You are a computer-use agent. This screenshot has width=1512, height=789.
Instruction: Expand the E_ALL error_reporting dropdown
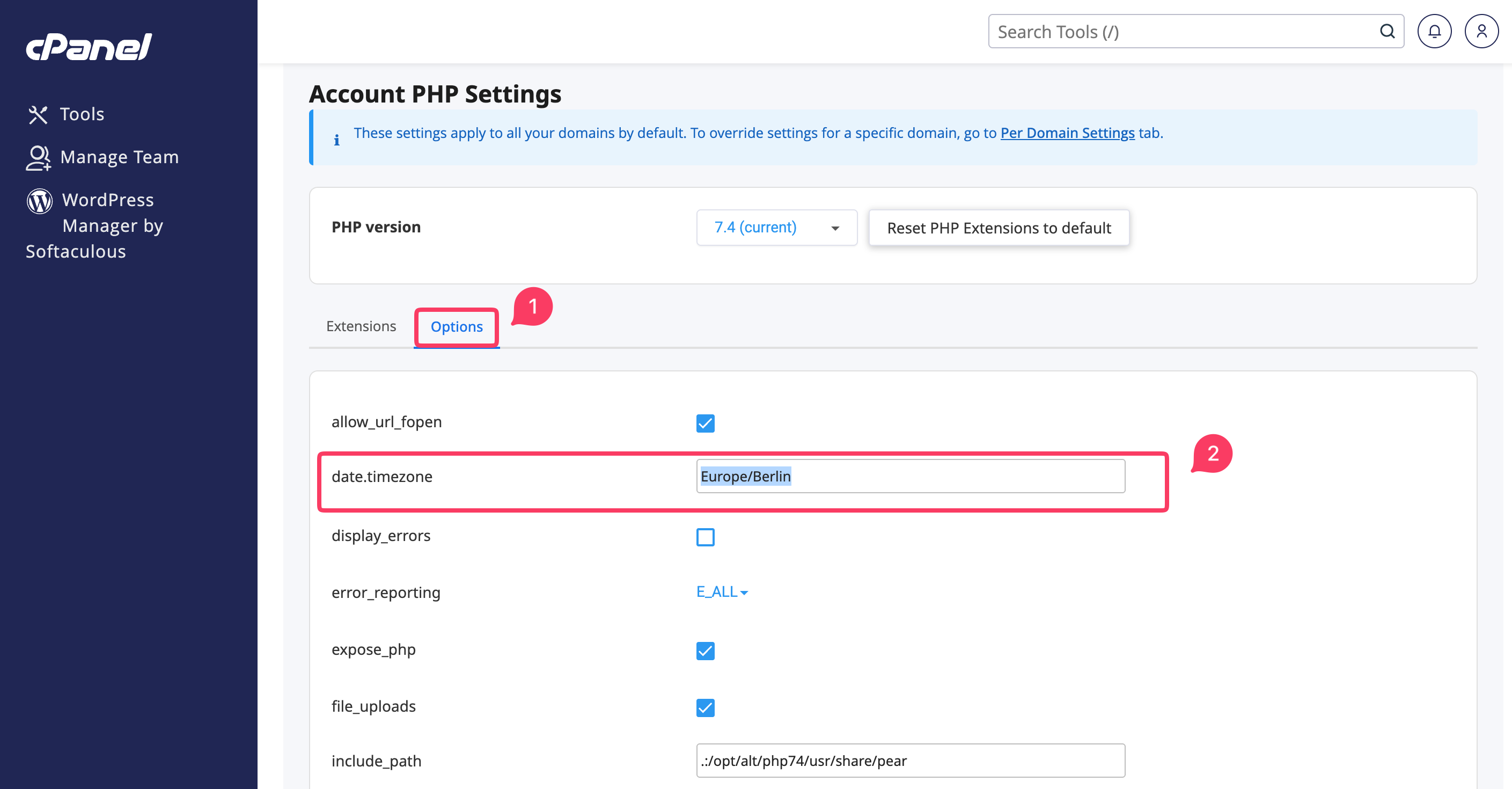722,591
